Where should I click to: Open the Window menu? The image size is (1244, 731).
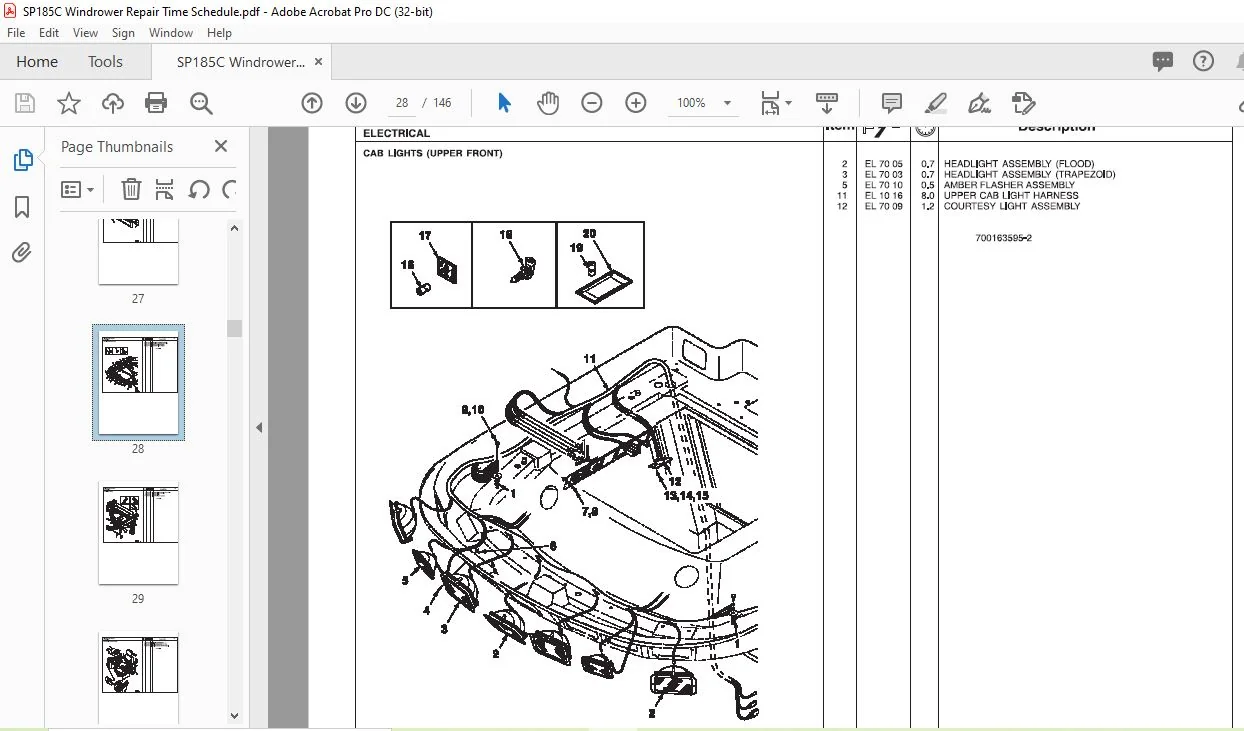[x=171, y=33]
